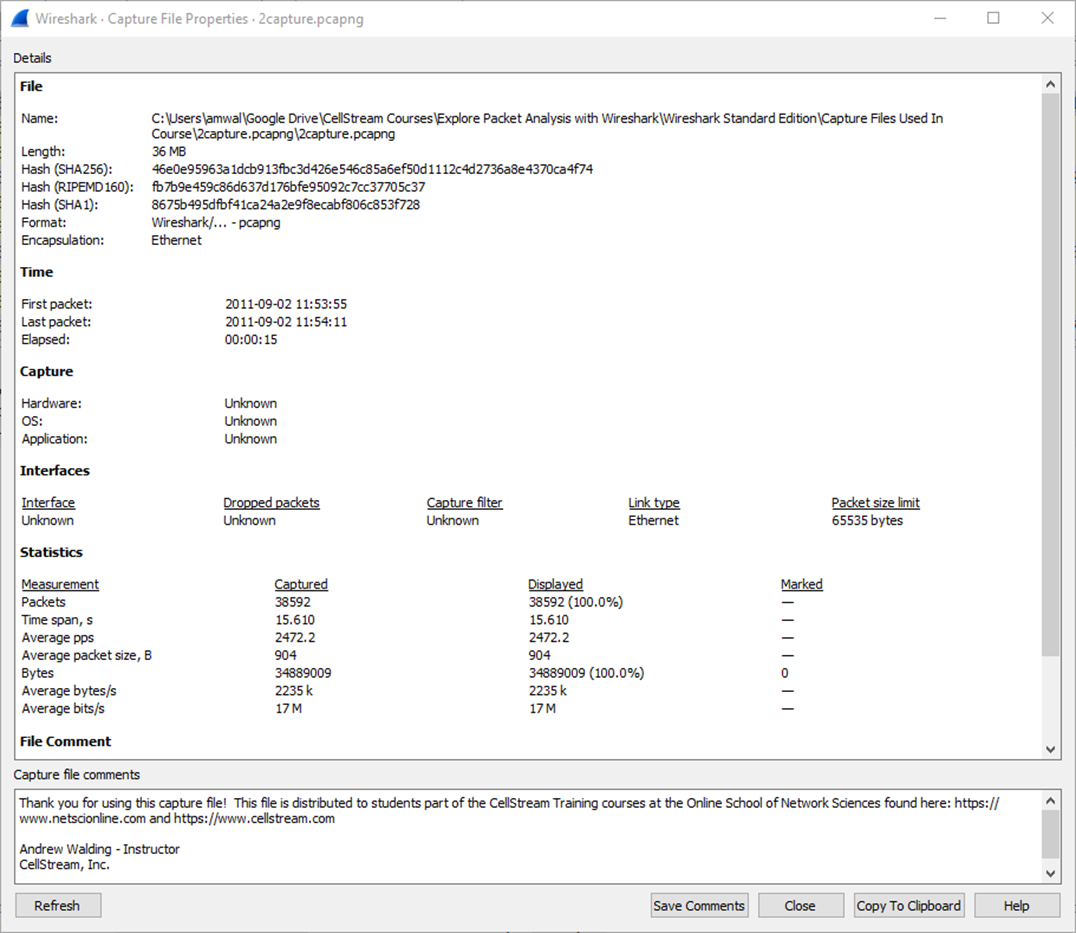Open Help for this dialog
Image resolution: width=1076 pixels, height=933 pixels.
pos(1016,905)
